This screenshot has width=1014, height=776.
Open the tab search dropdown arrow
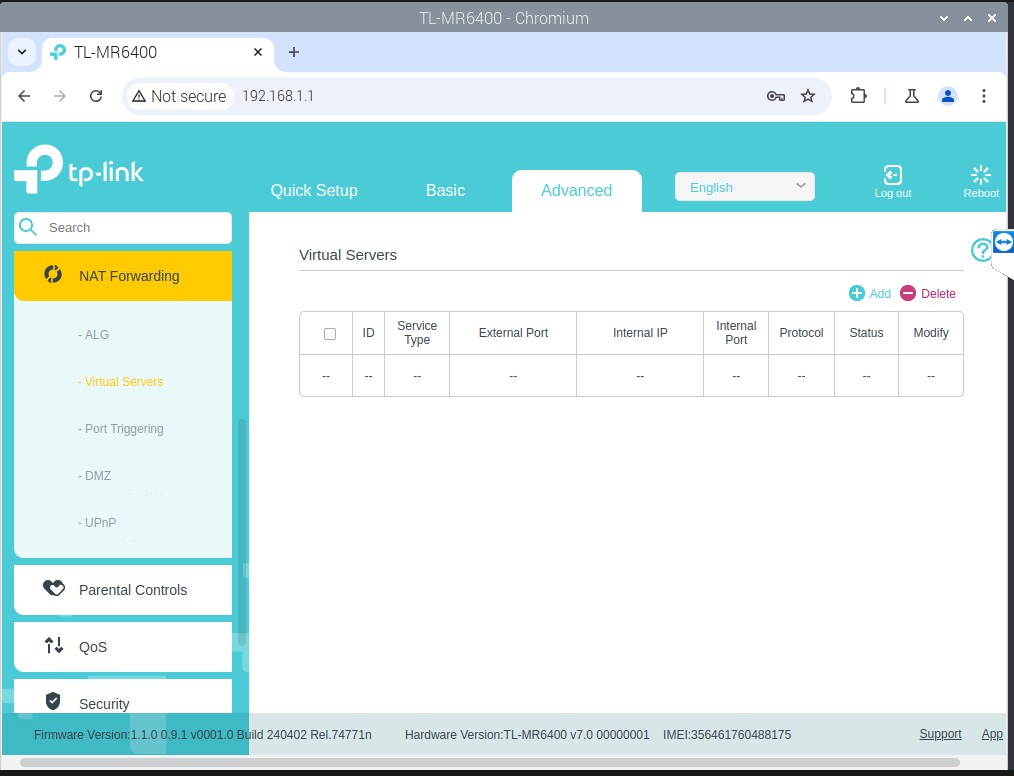tap(24, 52)
